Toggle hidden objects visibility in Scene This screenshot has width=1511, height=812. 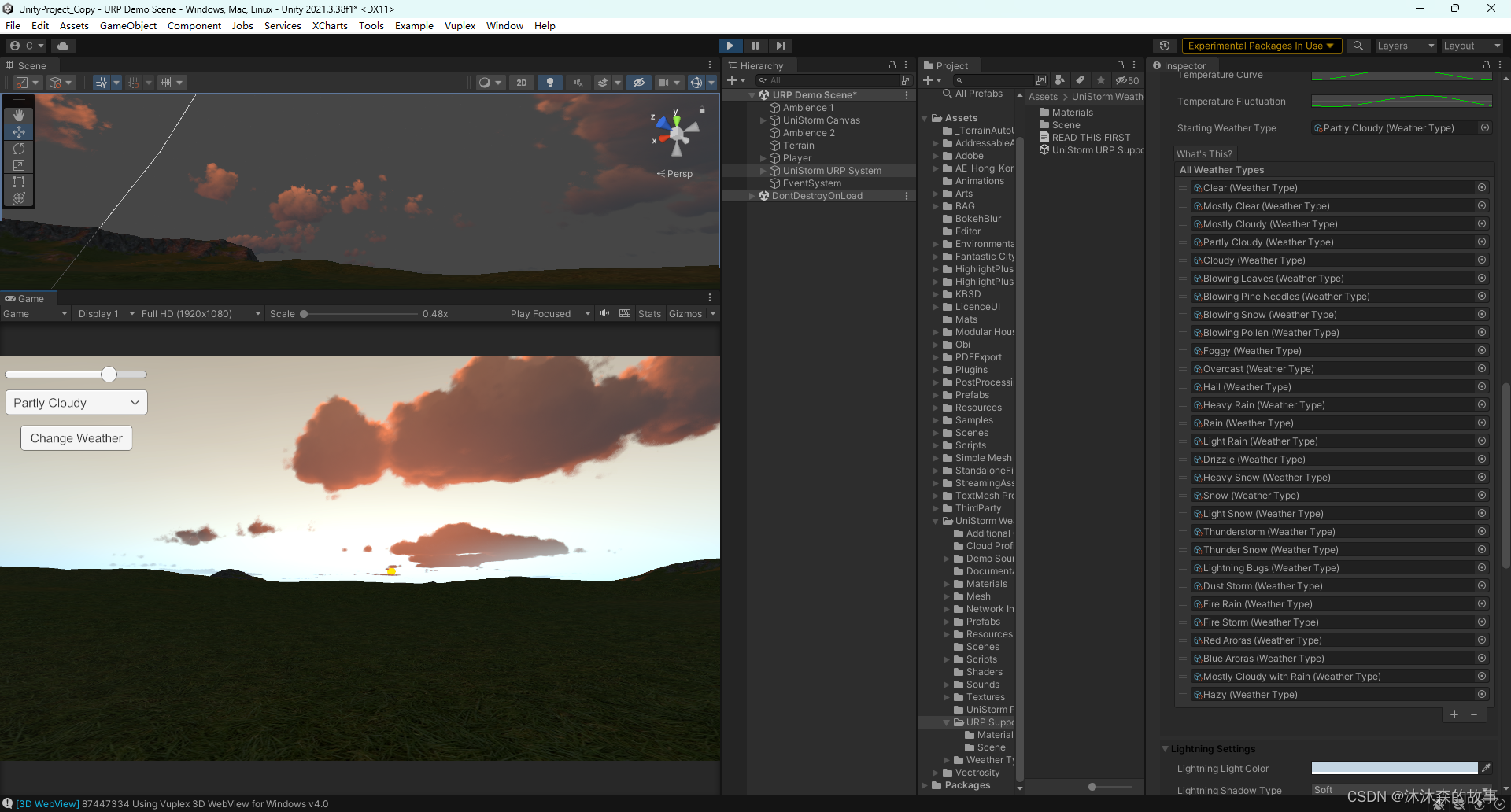tap(639, 83)
